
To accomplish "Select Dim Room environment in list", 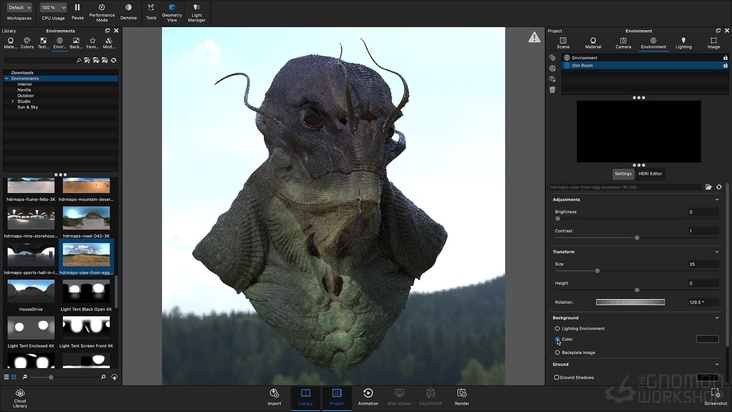I will (643, 66).
